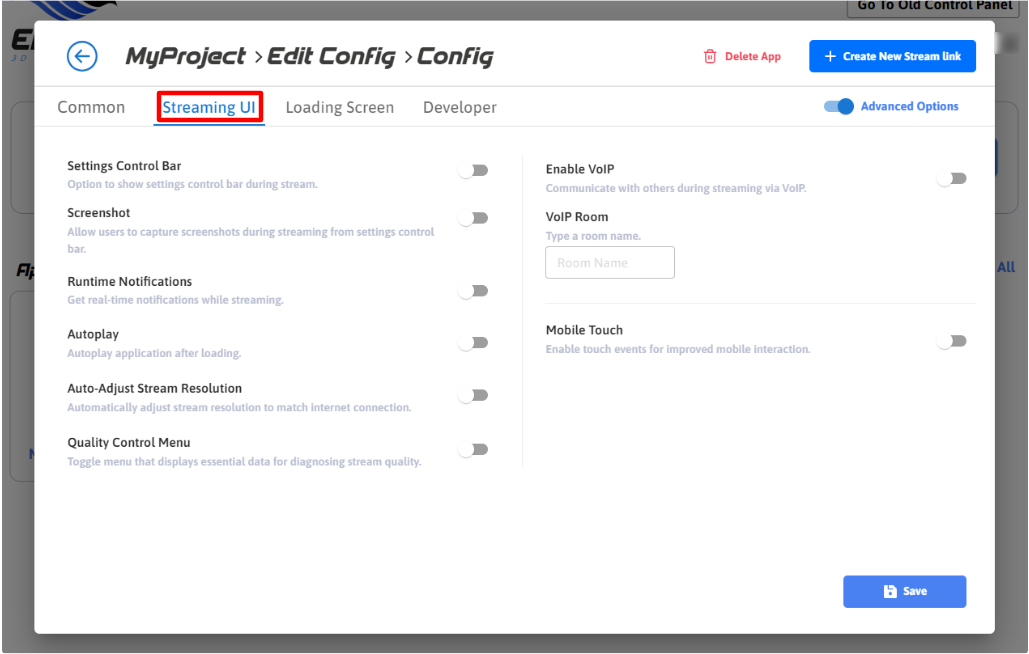Enable the Mobile Touch toggle

(952, 341)
